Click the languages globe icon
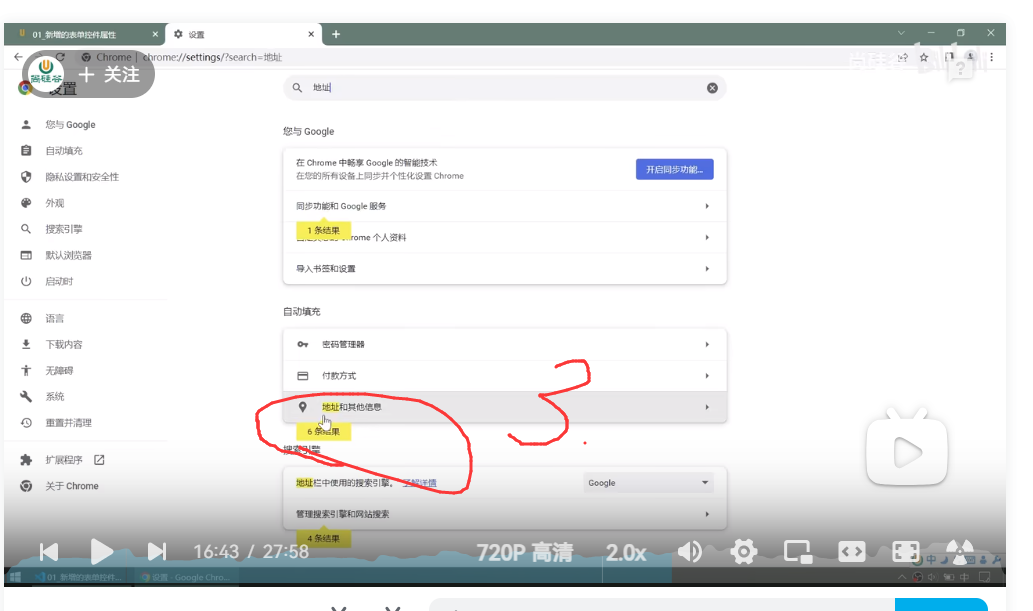This screenshot has height=611, width=1033. coord(26,318)
